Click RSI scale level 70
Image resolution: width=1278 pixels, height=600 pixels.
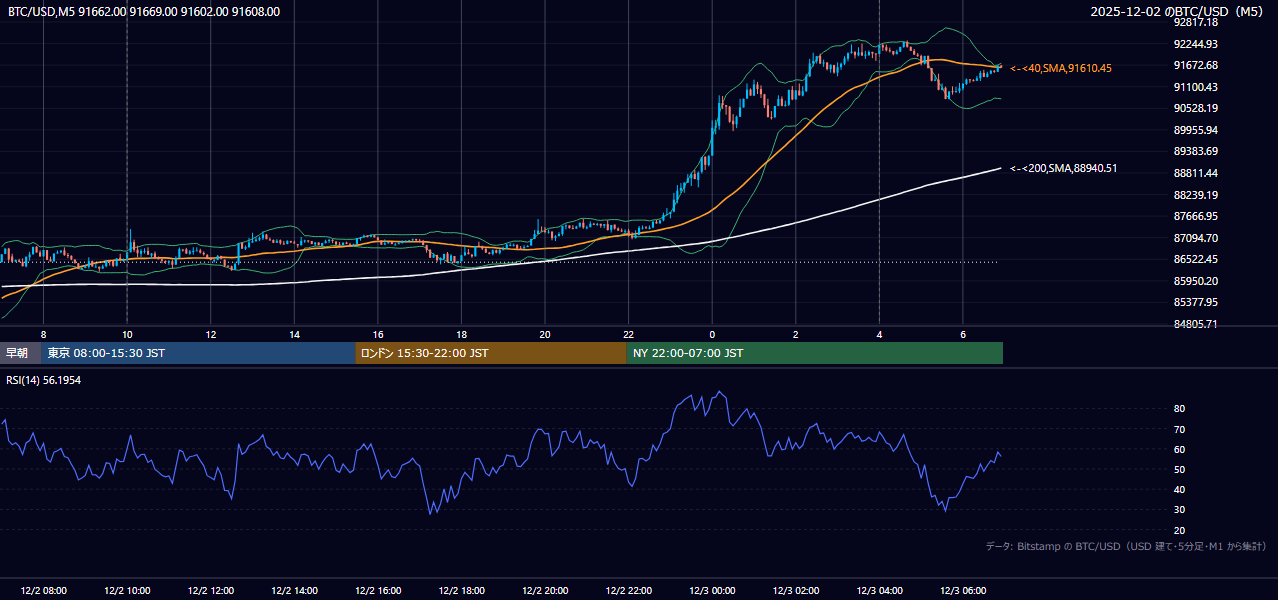(x=1180, y=429)
